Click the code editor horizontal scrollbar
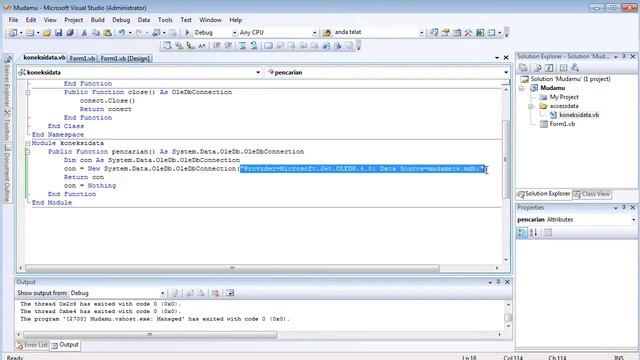640x360 pixels. tap(232, 268)
